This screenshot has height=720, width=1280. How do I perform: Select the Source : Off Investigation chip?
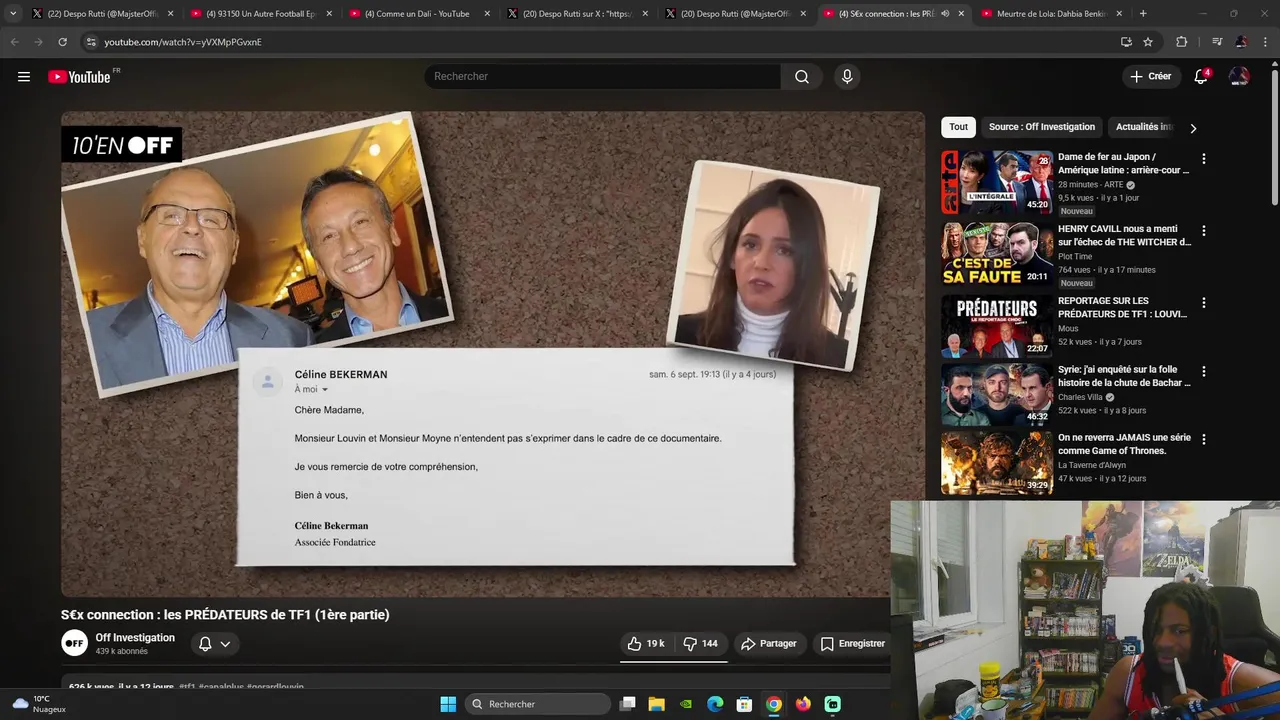click(x=1042, y=127)
